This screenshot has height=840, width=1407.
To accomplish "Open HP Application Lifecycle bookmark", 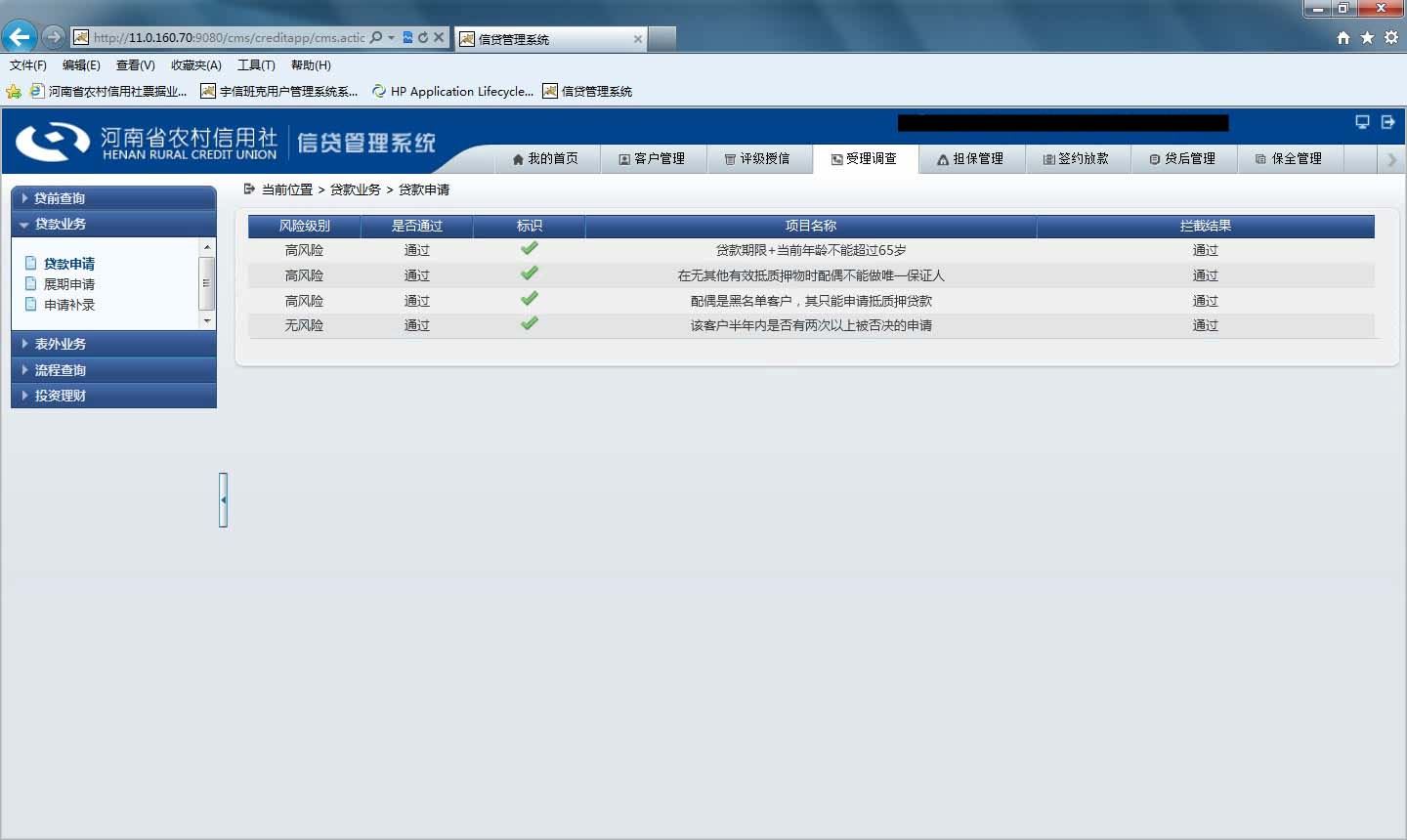I will tap(452, 91).
